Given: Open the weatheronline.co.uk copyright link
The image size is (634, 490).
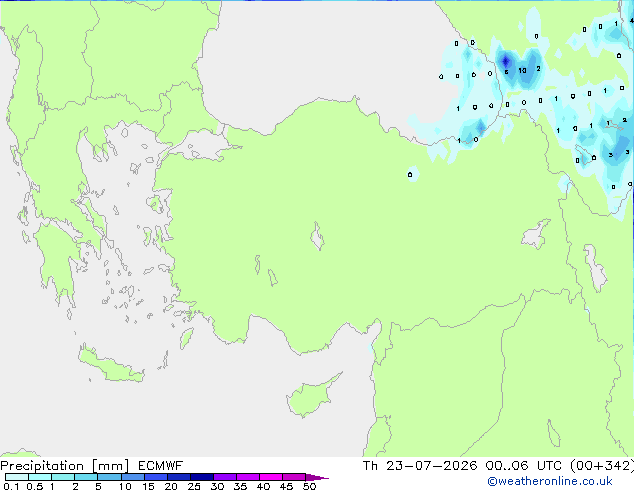Looking at the screenshot, I should coord(550,481).
